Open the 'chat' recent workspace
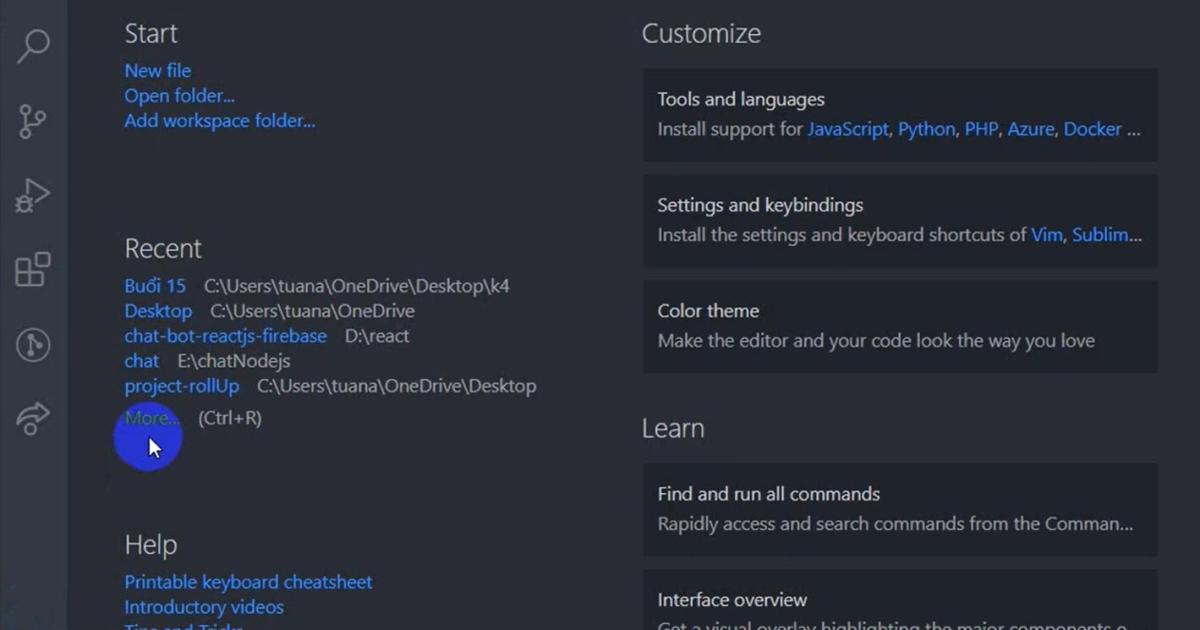Image resolution: width=1200 pixels, height=630 pixels. tap(141, 361)
